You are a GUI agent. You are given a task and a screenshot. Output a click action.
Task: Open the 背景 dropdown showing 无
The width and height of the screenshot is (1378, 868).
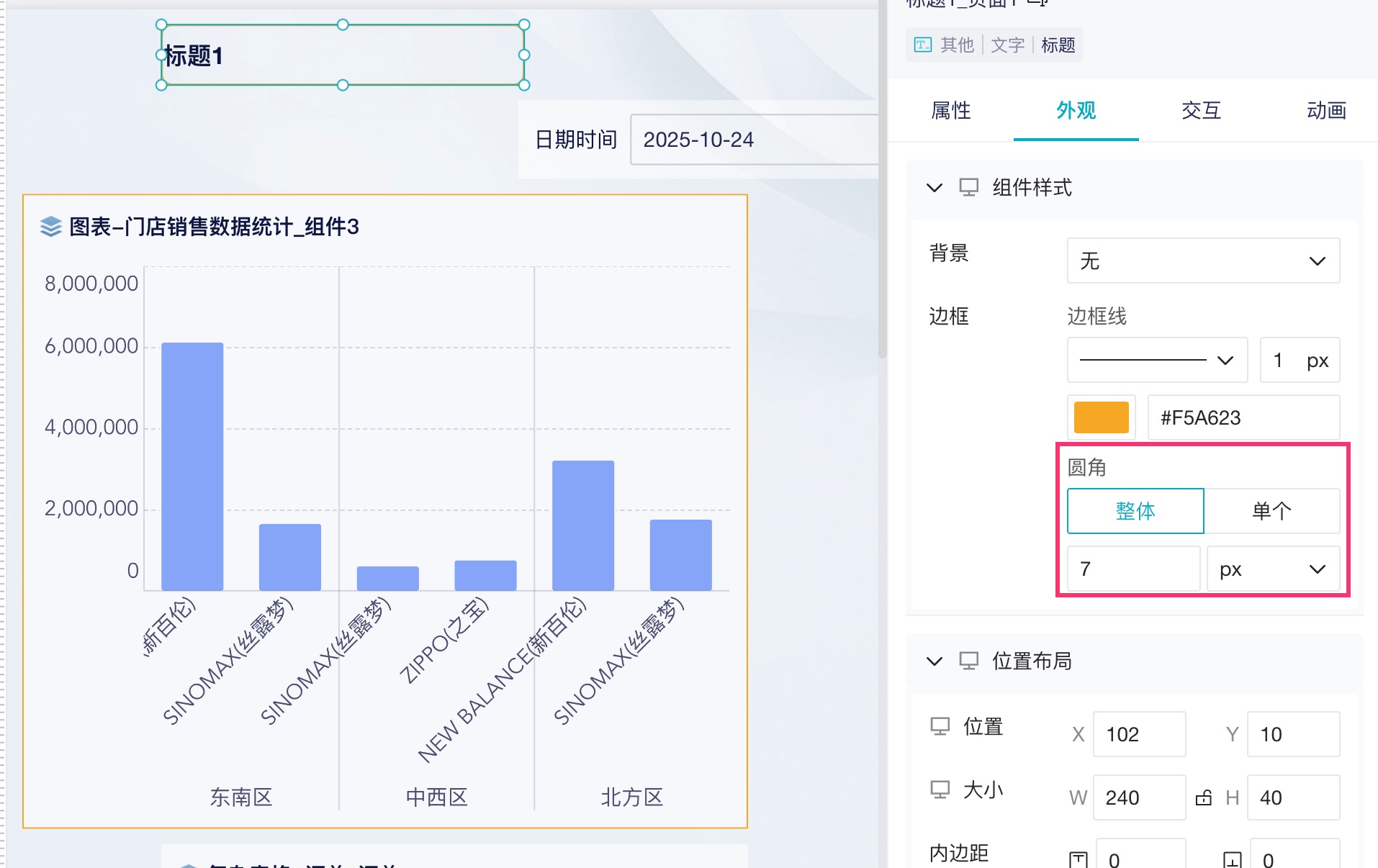coord(1203,261)
